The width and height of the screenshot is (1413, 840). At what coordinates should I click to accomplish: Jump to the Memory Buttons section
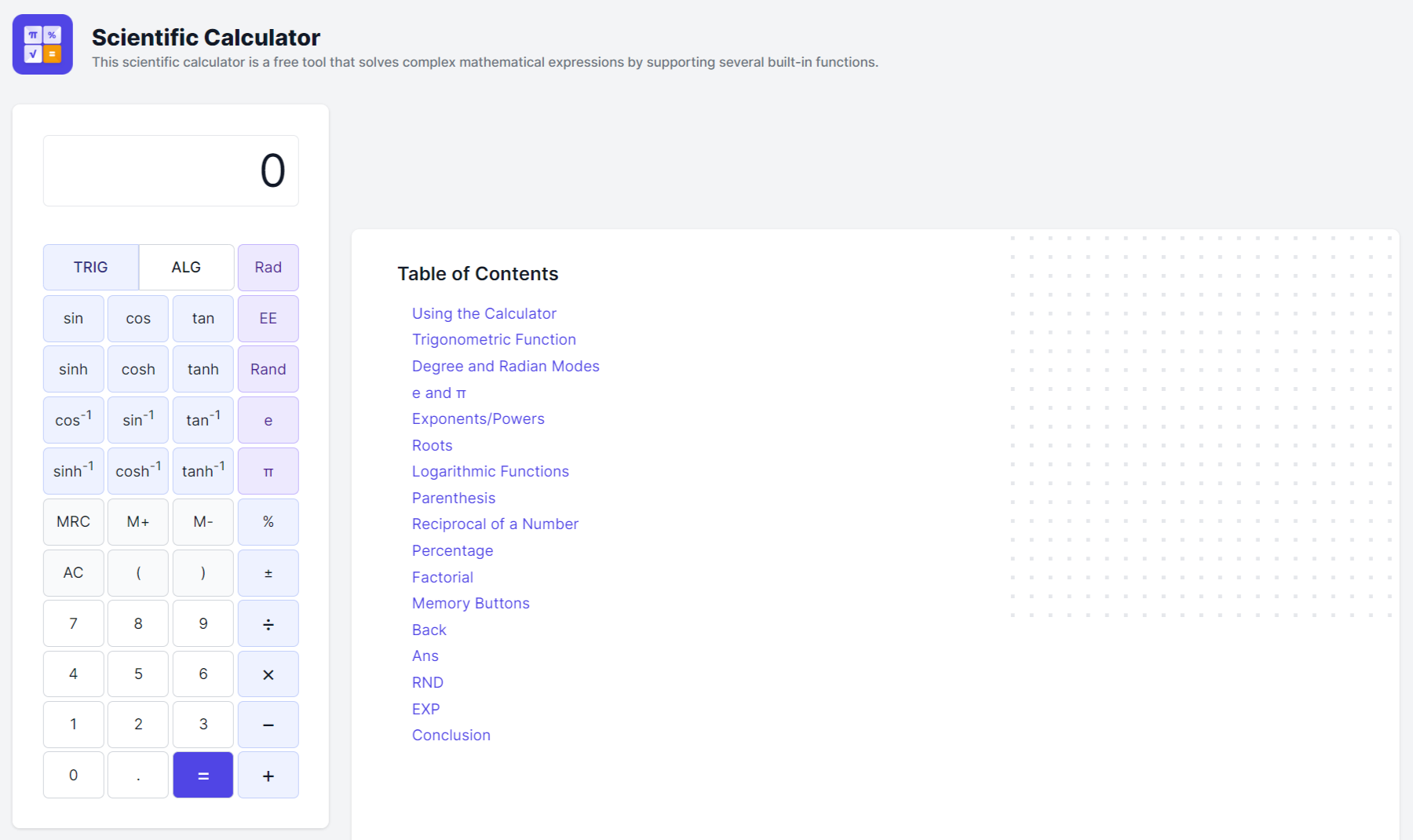[x=470, y=604]
